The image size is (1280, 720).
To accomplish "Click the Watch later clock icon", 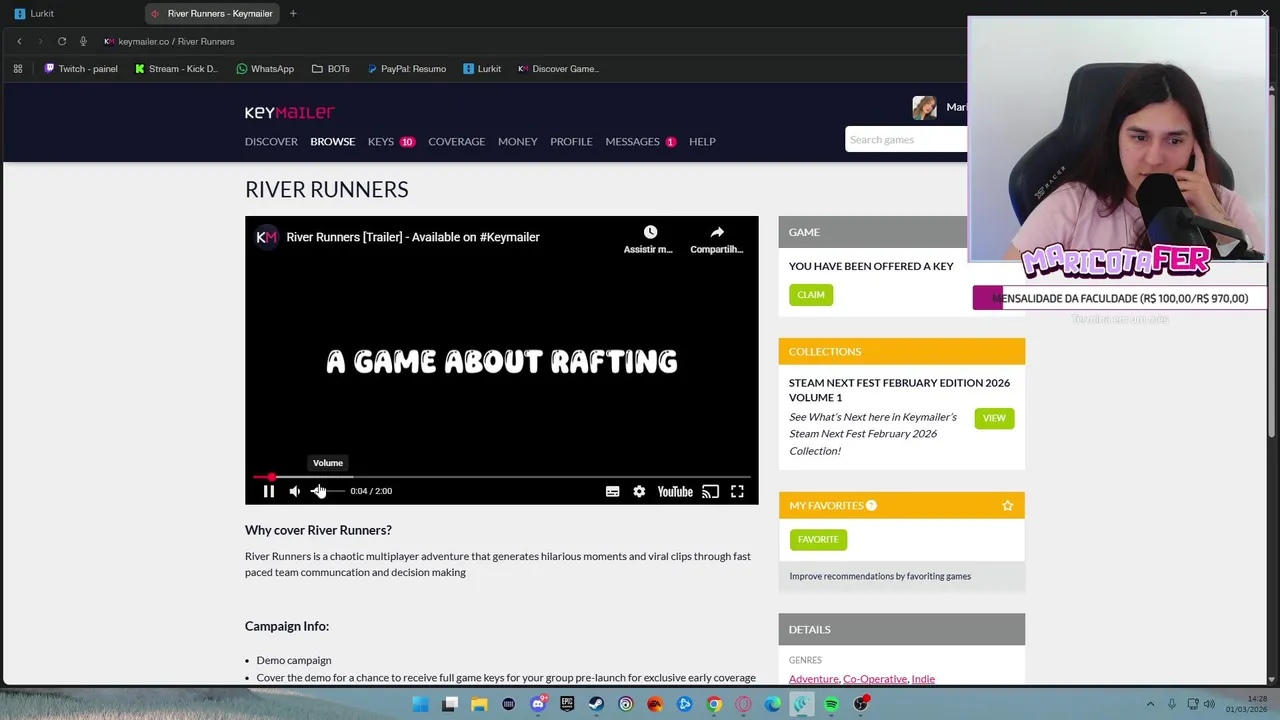I will [649, 232].
